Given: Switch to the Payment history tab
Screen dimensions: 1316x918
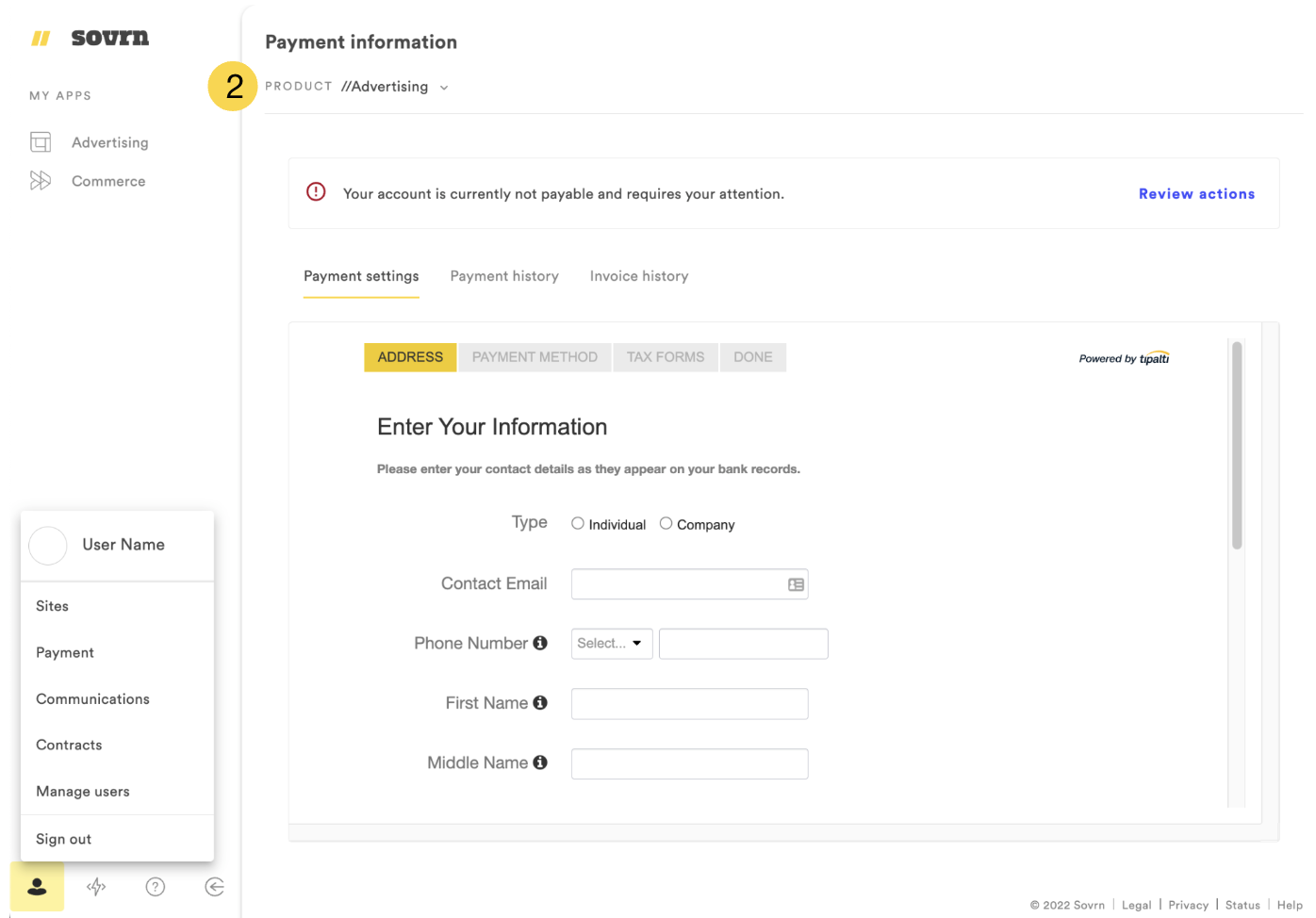Looking at the screenshot, I should coord(504,276).
